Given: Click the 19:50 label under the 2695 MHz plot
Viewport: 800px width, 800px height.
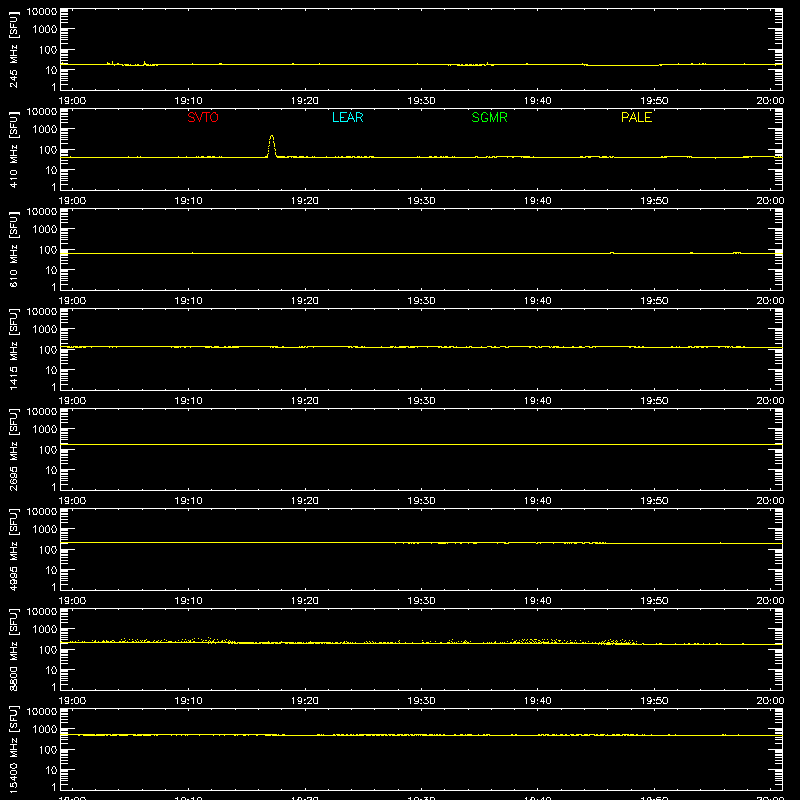Looking at the screenshot, I should point(654,501).
